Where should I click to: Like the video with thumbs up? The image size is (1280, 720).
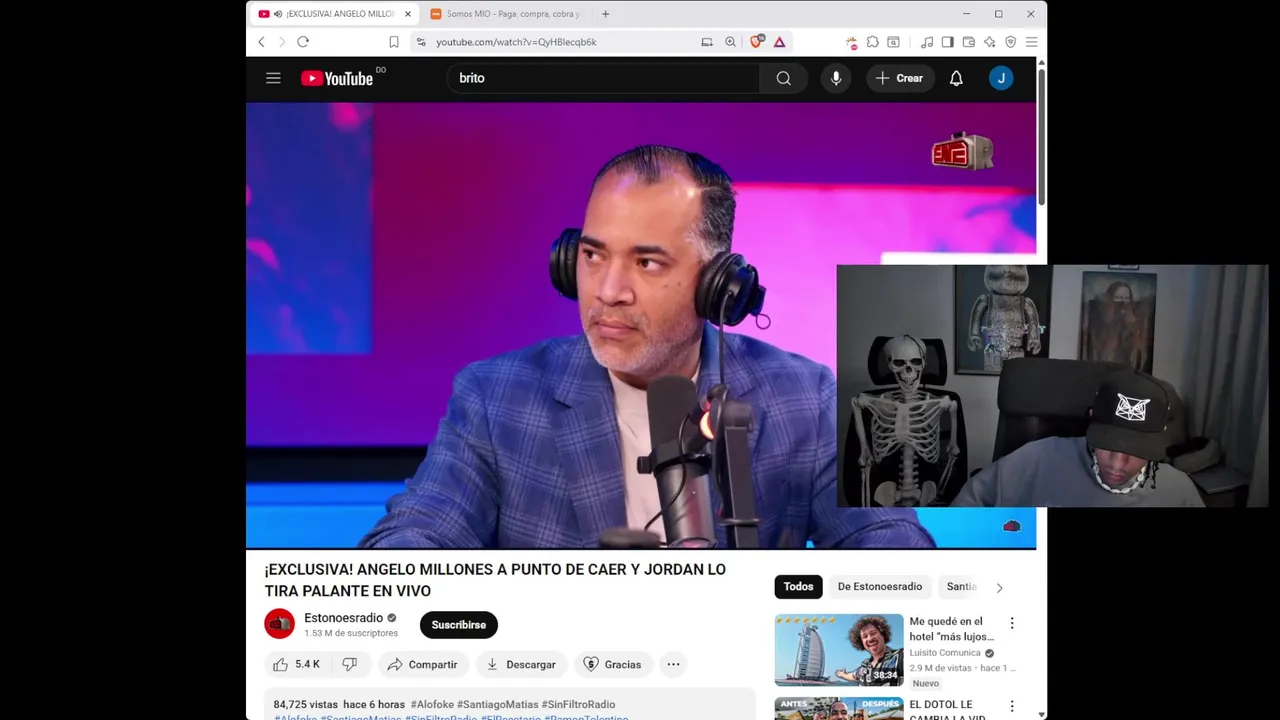pos(296,664)
